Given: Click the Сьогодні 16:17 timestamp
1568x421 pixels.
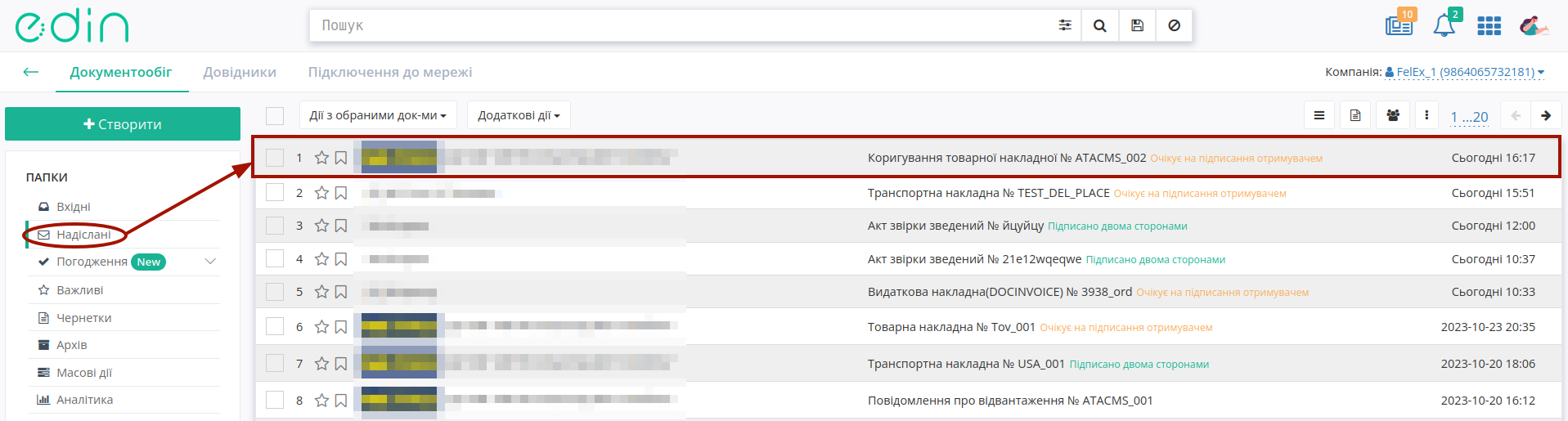Looking at the screenshot, I should [1494, 158].
